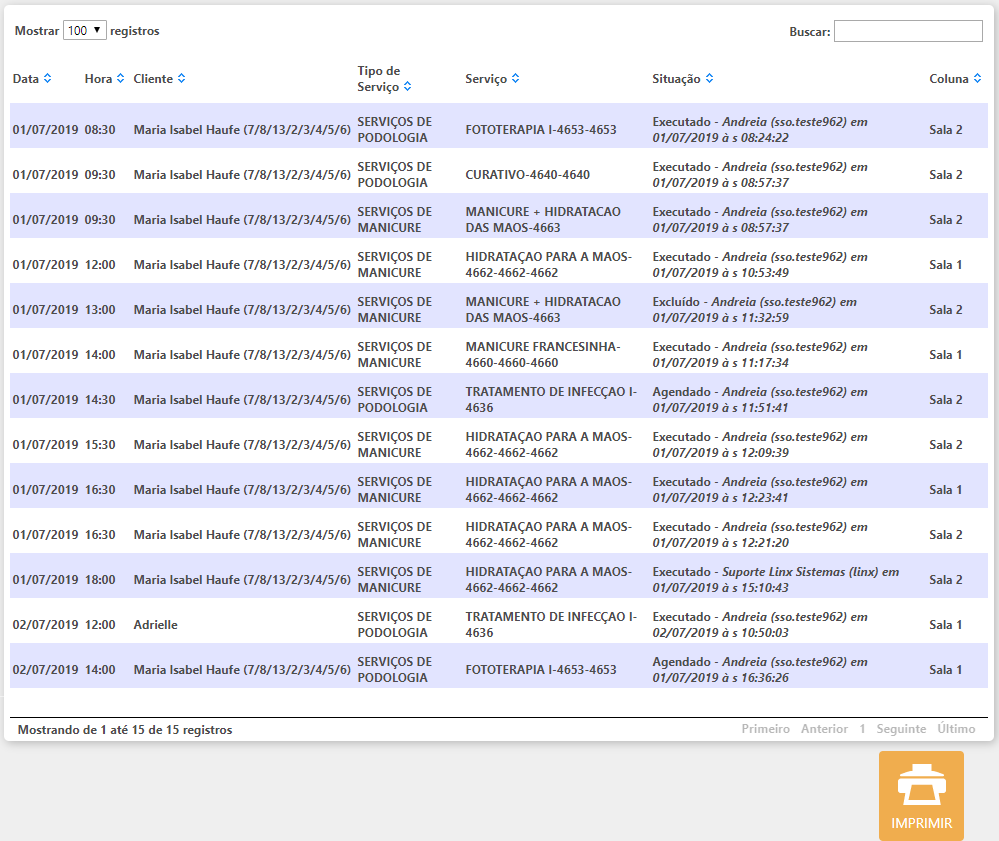Go to Primeiro page link
The height and width of the screenshot is (841, 999).
coord(765,729)
